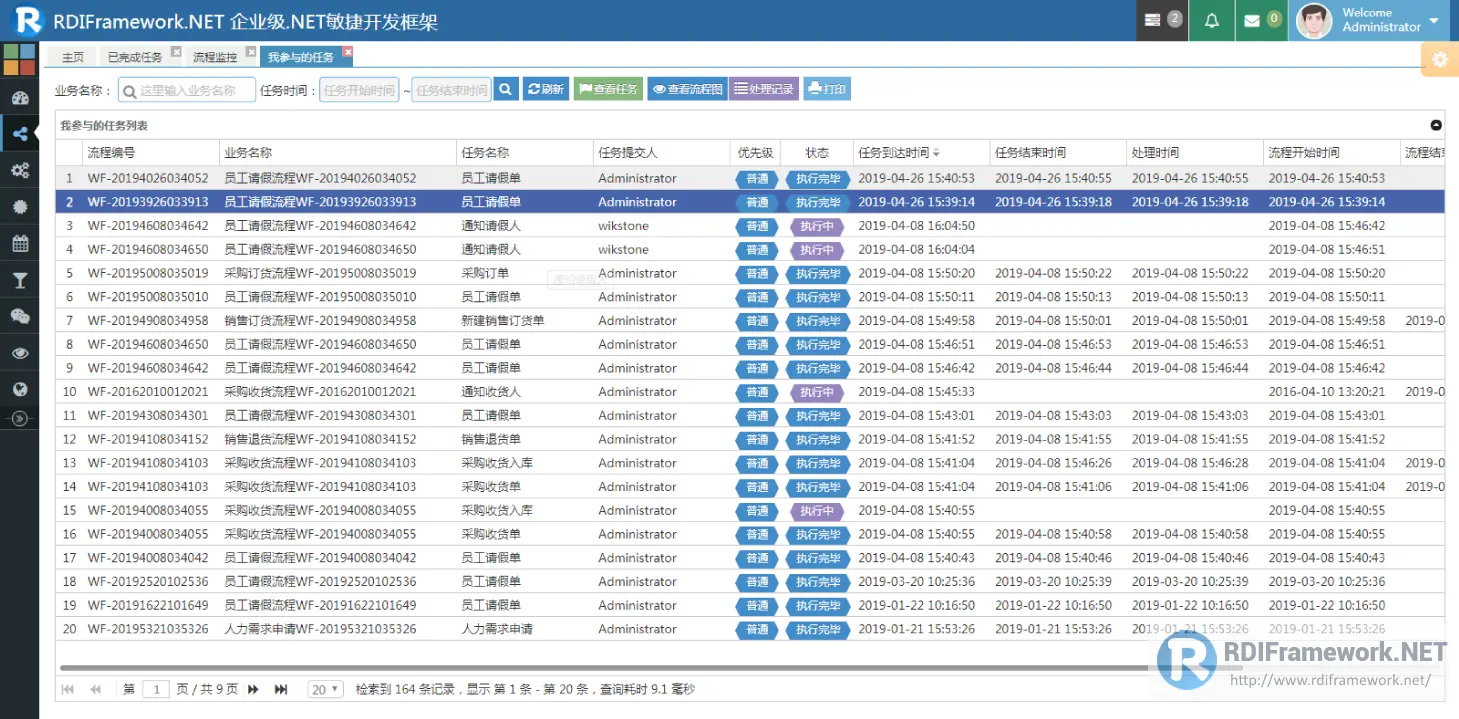Click the blue search magnifier button
The height and width of the screenshot is (719, 1459).
pos(506,89)
